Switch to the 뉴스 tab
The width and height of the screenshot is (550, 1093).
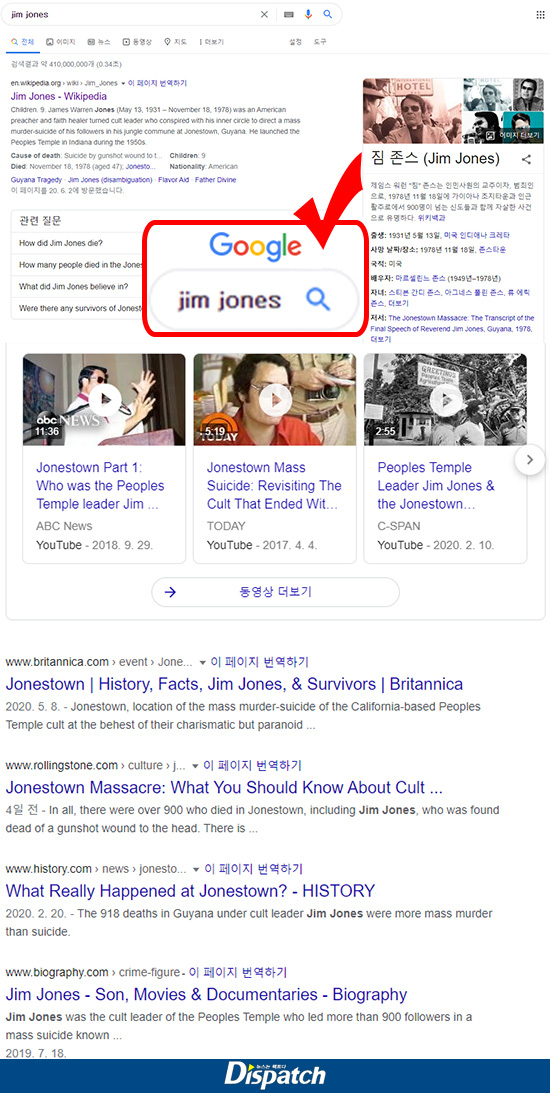click(x=100, y=42)
